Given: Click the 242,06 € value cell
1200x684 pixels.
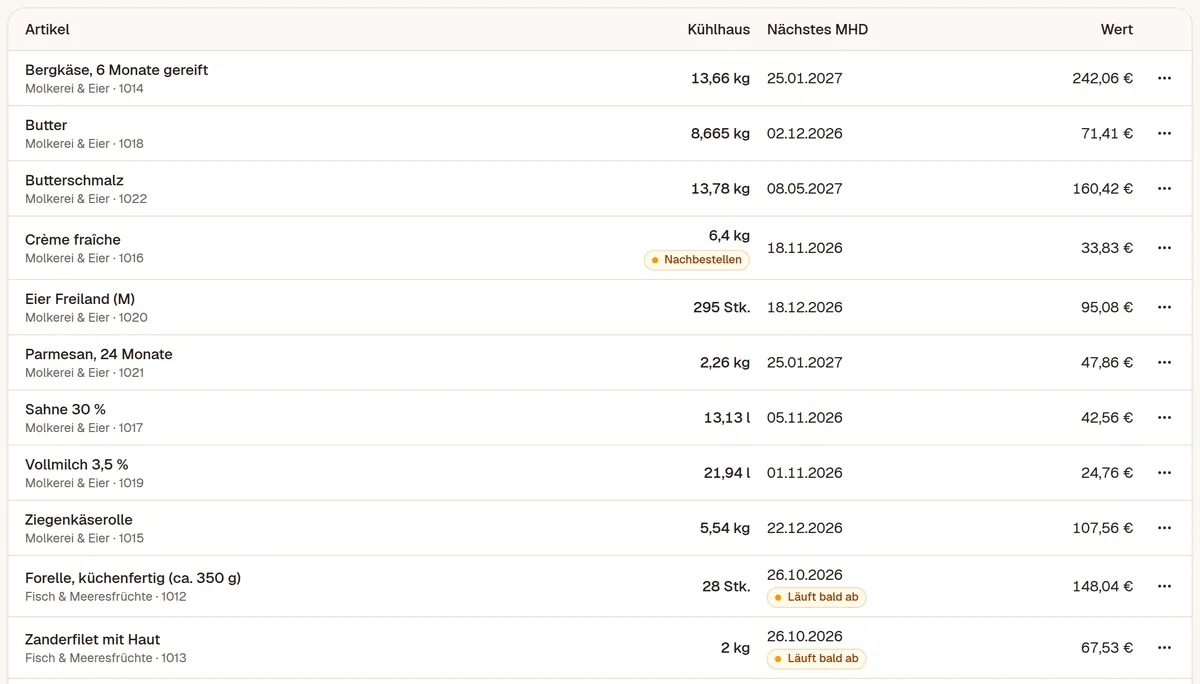Looking at the screenshot, I should pos(1103,78).
